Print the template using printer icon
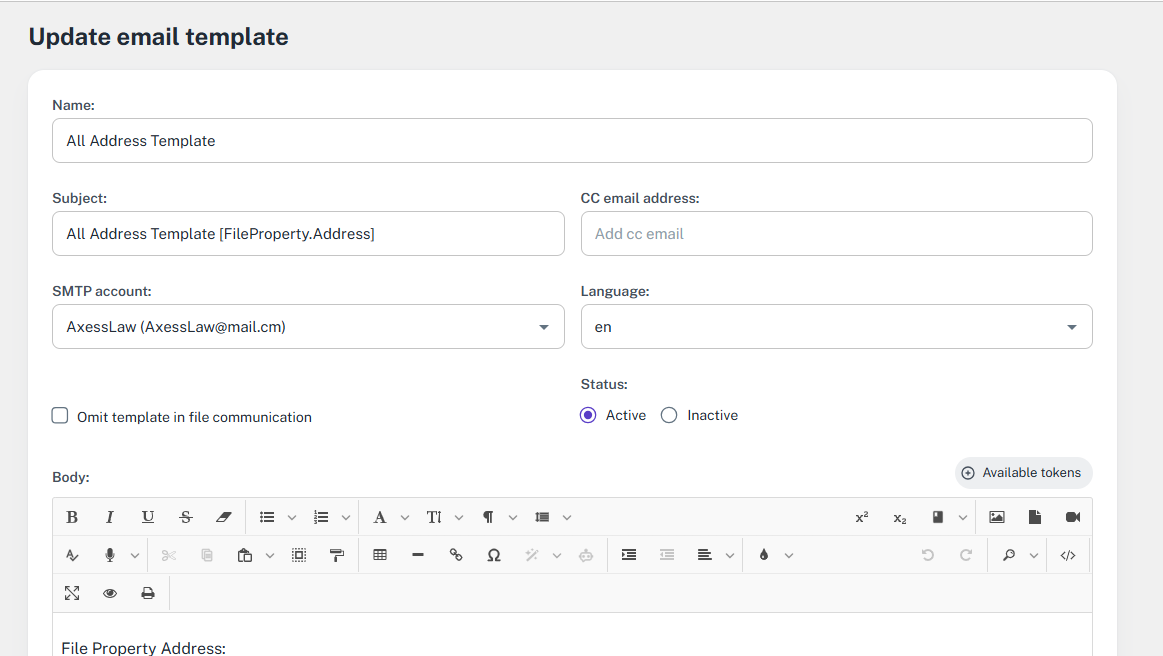 click(148, 593)
